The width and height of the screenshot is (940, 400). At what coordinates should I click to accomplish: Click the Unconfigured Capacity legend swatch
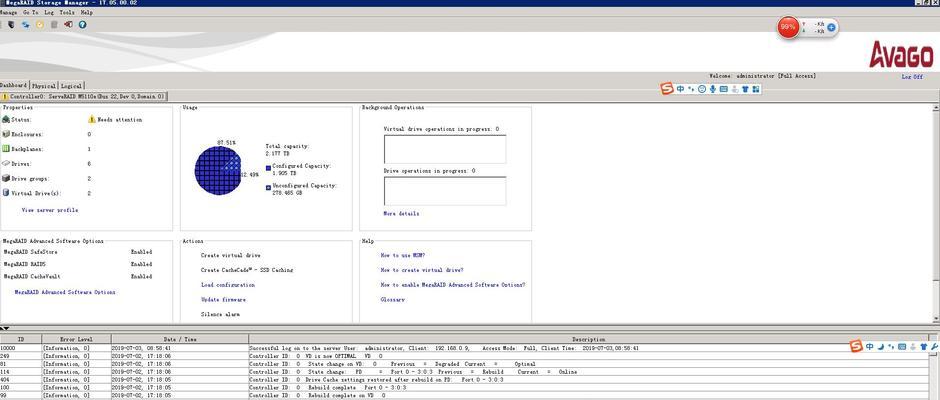tap(268, 188)
